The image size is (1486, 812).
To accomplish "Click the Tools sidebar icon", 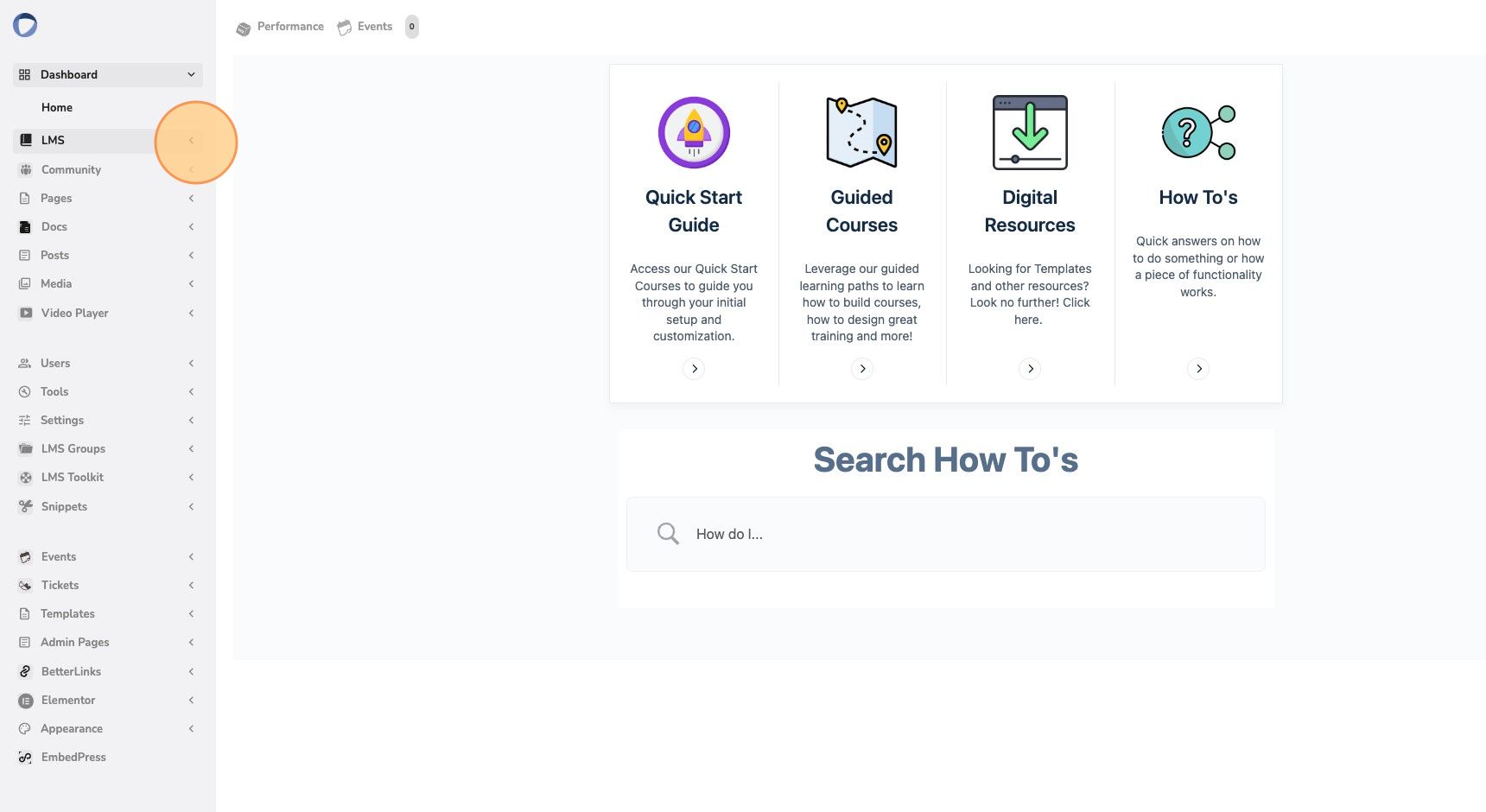I will (25, 392).
